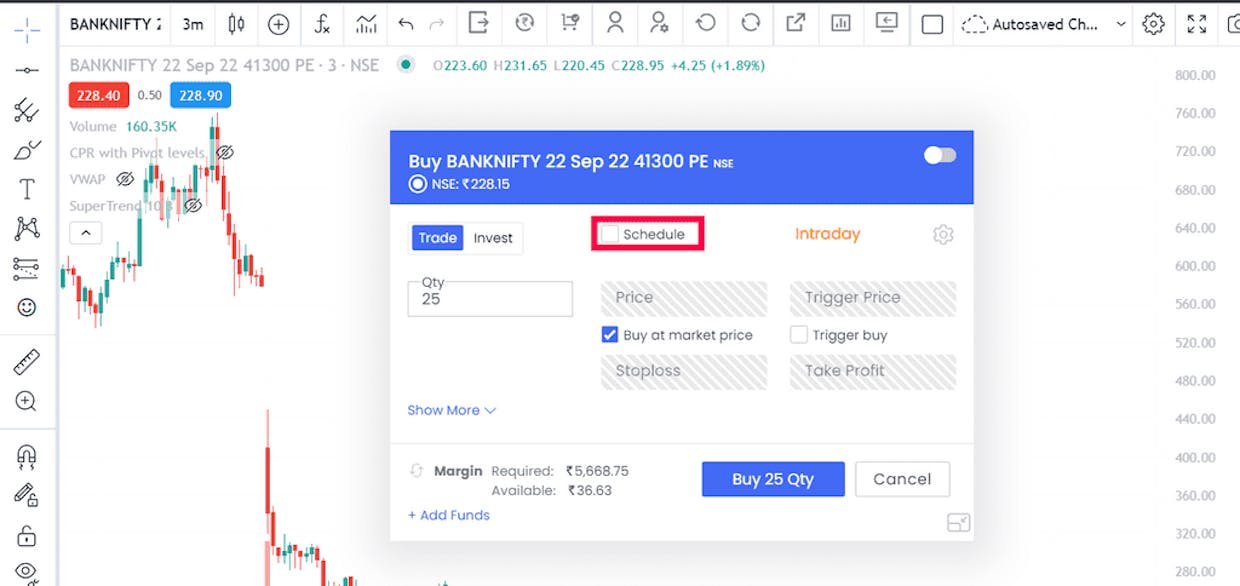Open the chart patterns tool
Image resolution: width=1240 pixels, height=586 pixels.
(27, 228)
